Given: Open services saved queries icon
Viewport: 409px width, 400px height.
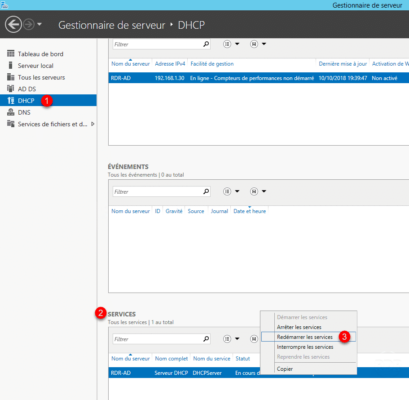Looking at the screenshot, I should pos(254,339).
